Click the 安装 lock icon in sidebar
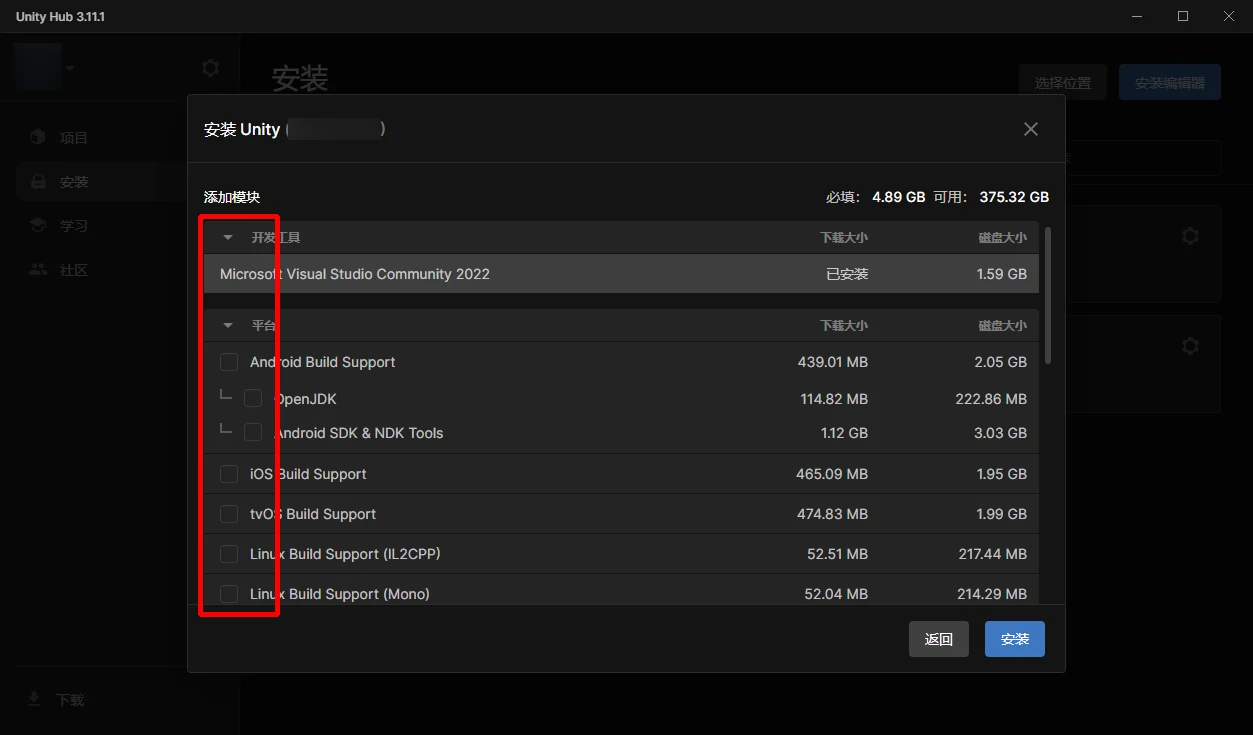Viewport: 1253px width, 735px height. [38, 182]
